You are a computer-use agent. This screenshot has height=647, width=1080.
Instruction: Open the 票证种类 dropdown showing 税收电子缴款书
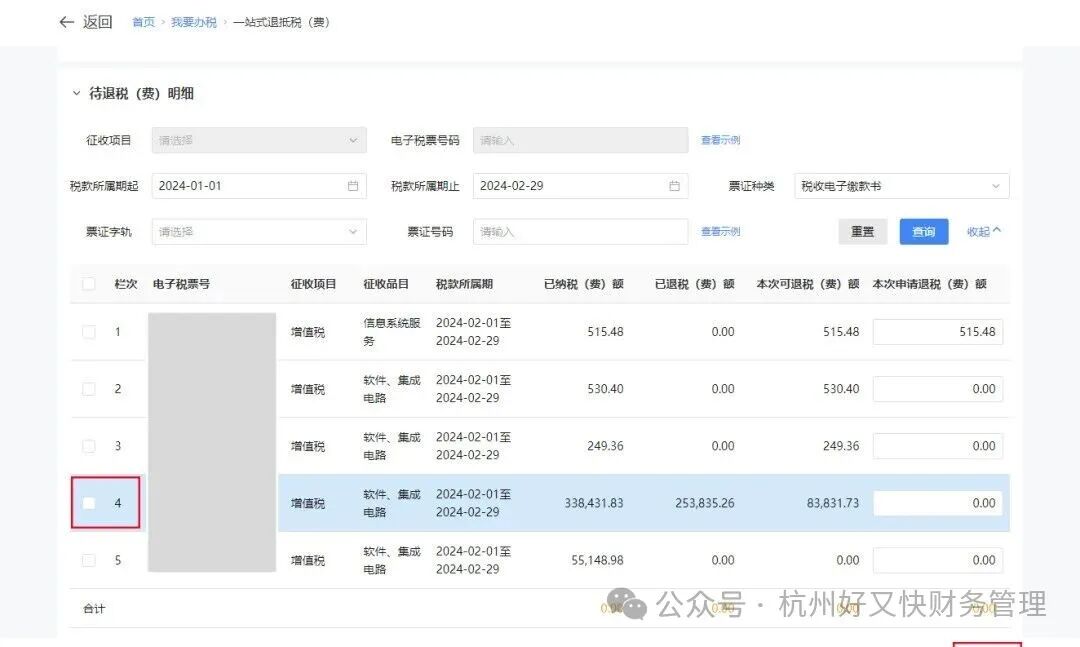[x=899, y=185]
